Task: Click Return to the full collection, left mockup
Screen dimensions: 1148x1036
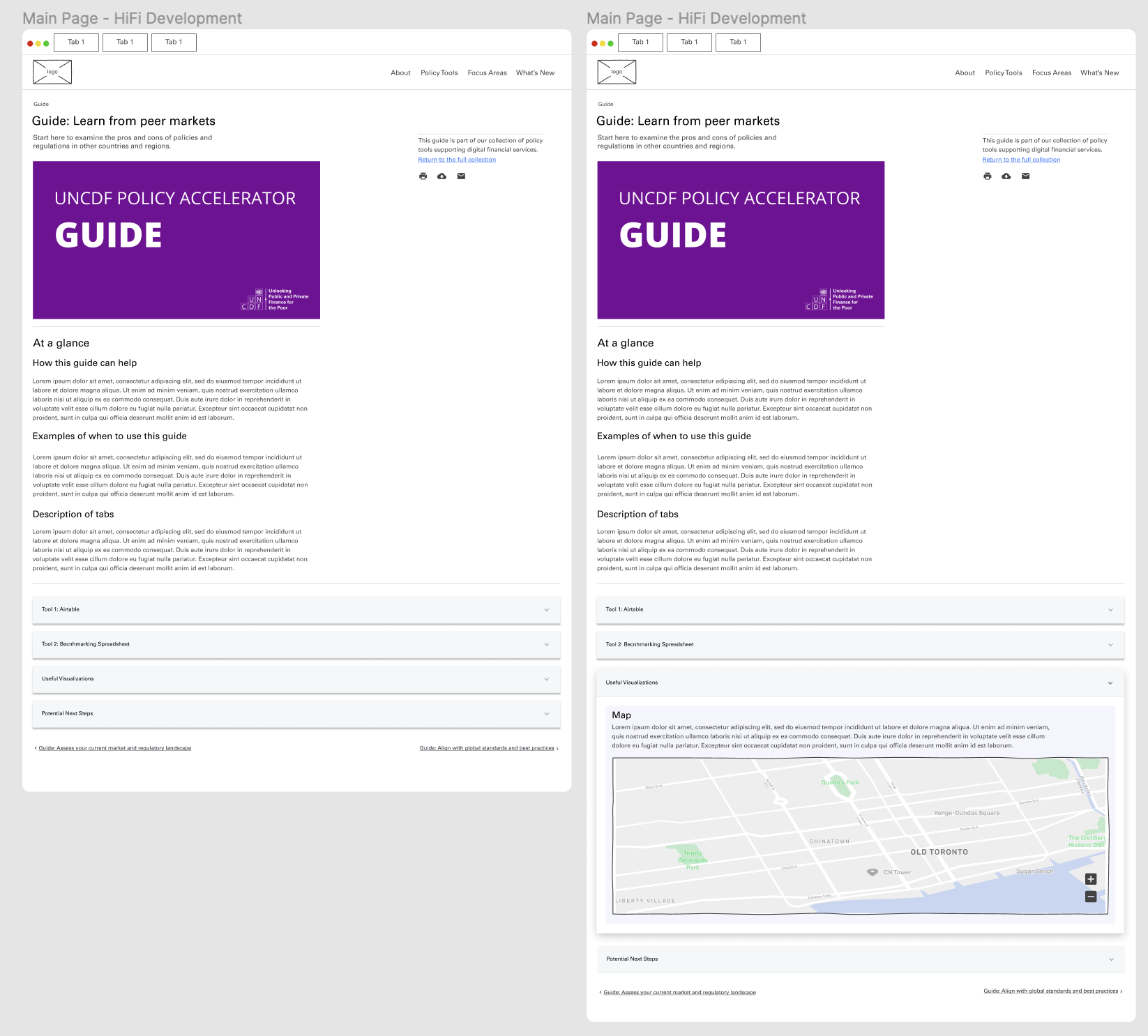Action: [457, 160]
